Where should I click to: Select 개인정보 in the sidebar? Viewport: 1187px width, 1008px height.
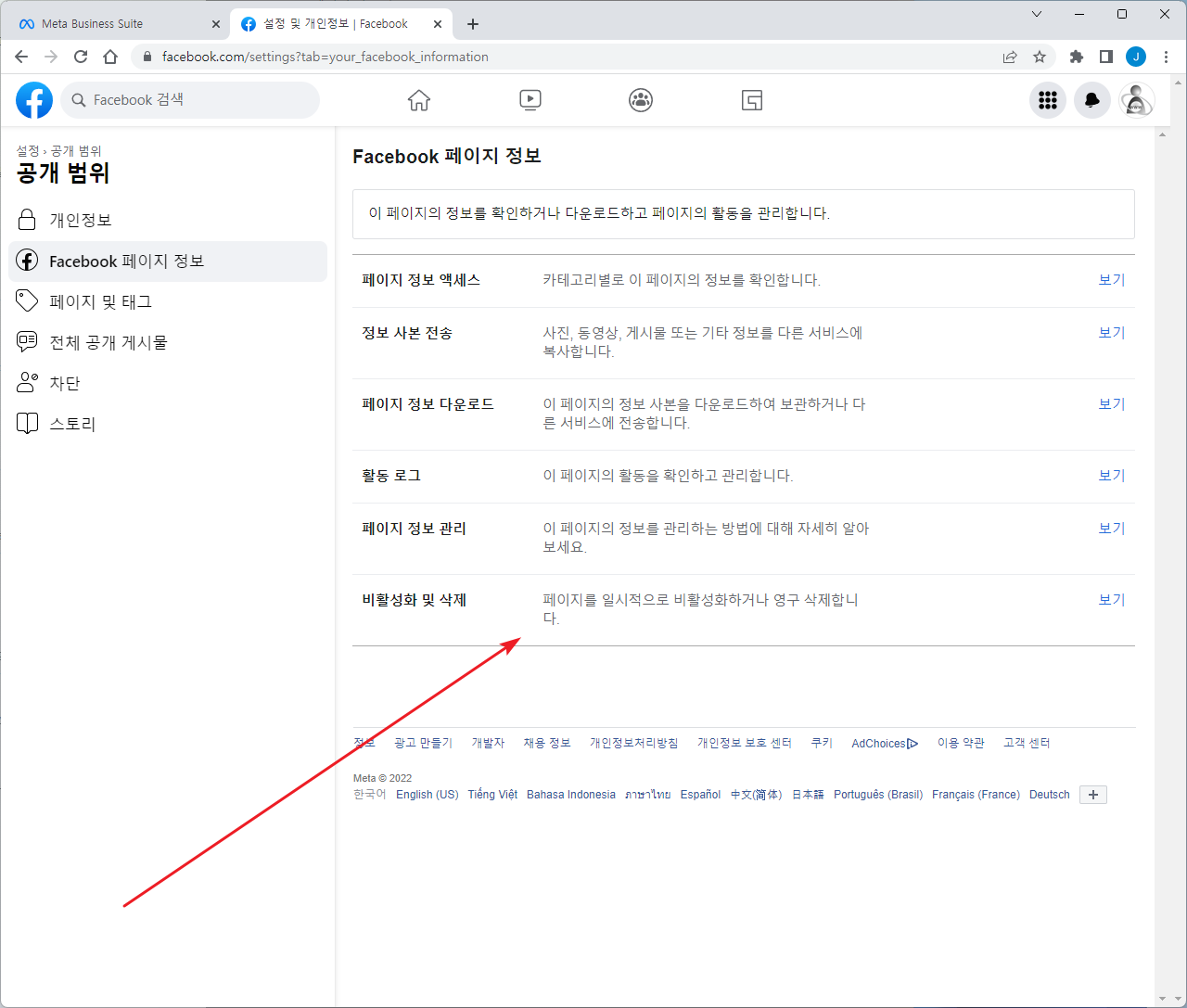(168, 221)
